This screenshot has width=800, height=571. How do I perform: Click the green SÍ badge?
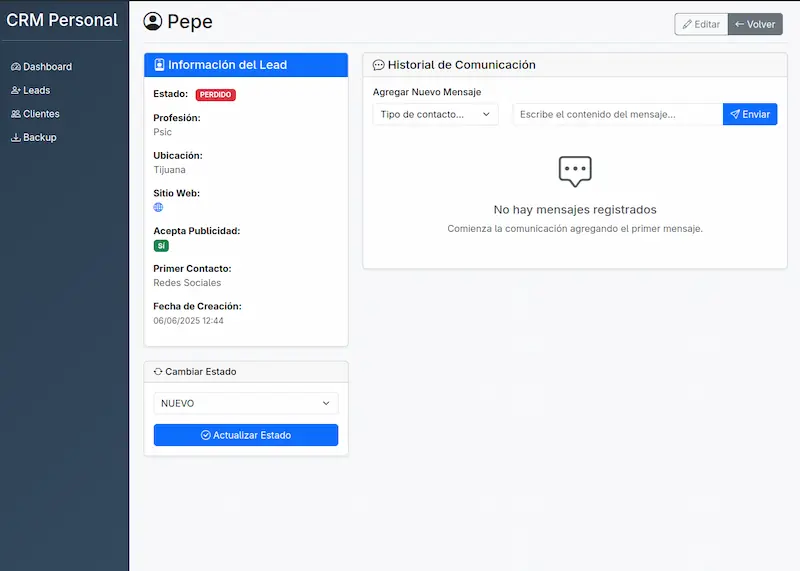[161, 246]
